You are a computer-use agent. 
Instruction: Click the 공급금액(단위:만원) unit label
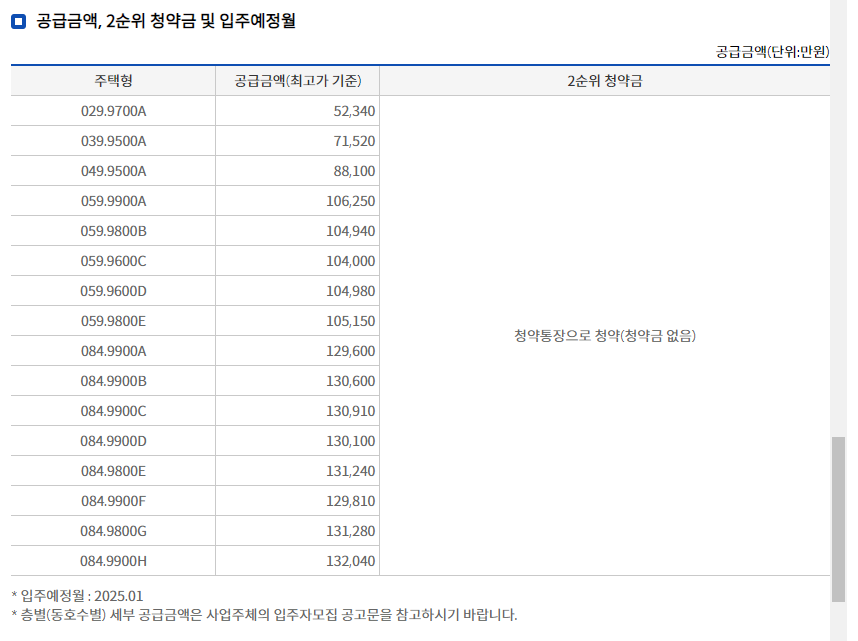point(772,52)
